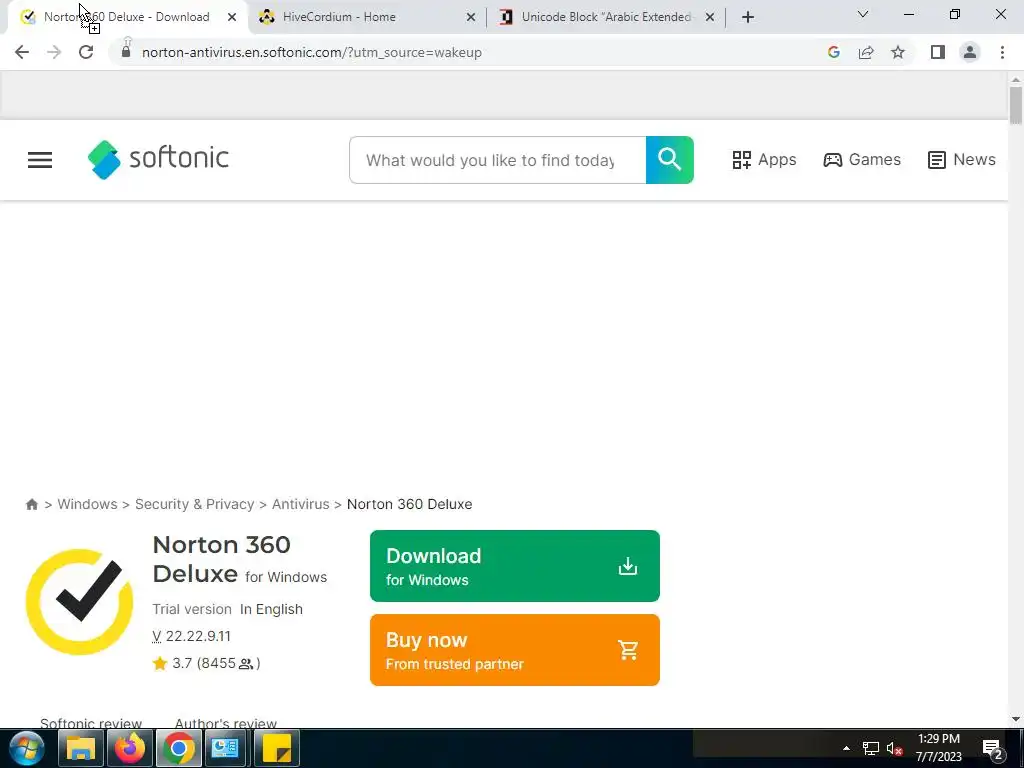The height and width of the screenshot is (768, 1024).
Task: Click Download for Windows button
Action: pos(515,566)
